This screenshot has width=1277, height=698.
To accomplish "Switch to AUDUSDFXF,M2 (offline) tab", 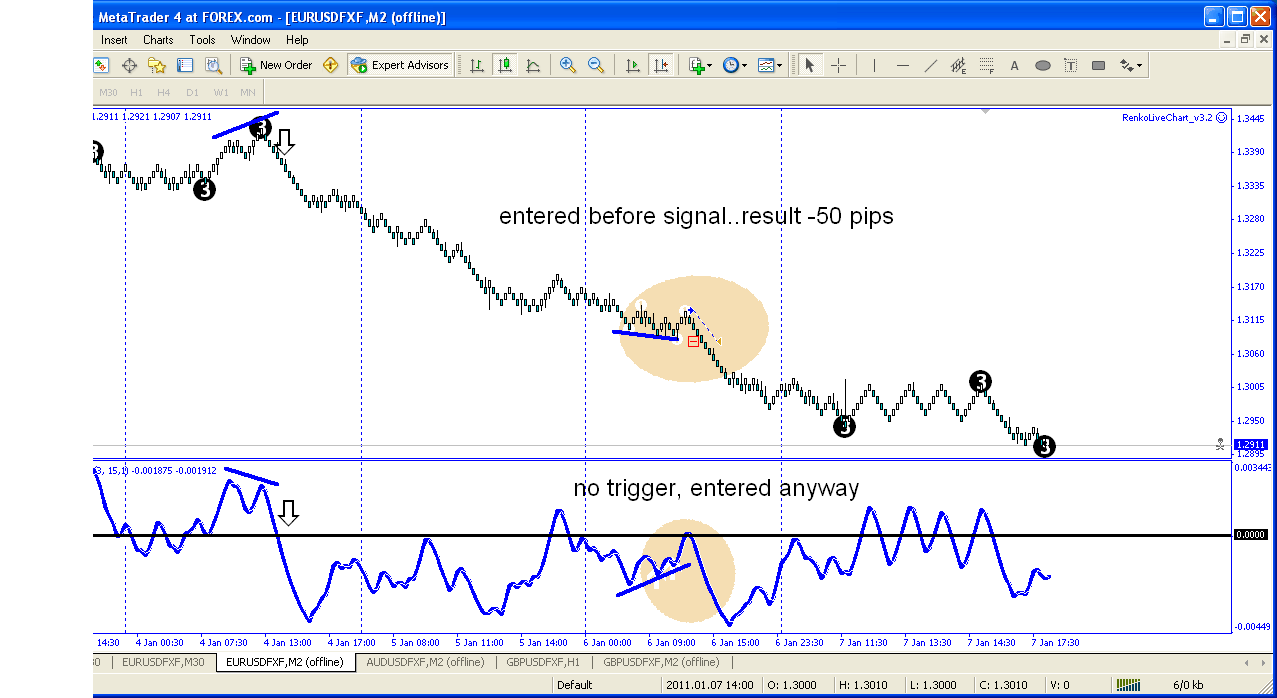I will coord(425,662).
